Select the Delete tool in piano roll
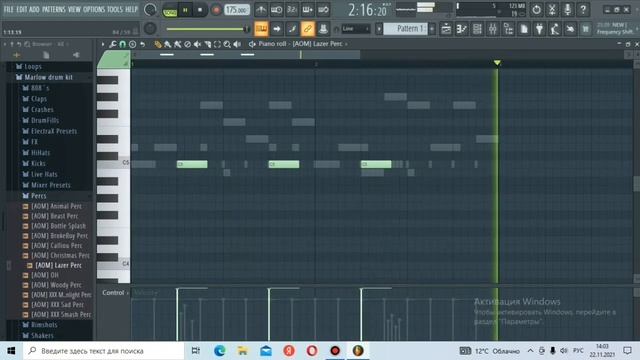This screenshot has width=640, height=360. 187,44
